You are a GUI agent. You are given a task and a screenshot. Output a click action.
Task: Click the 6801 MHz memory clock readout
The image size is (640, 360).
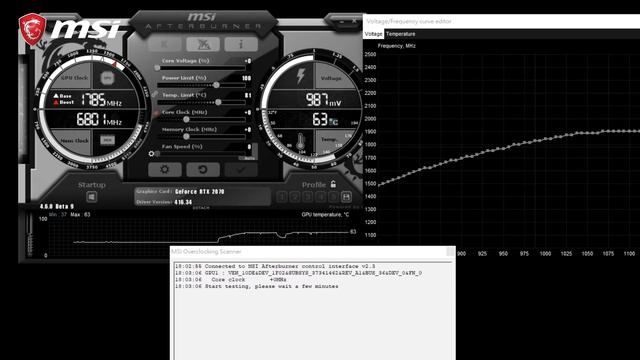point(99,120)
